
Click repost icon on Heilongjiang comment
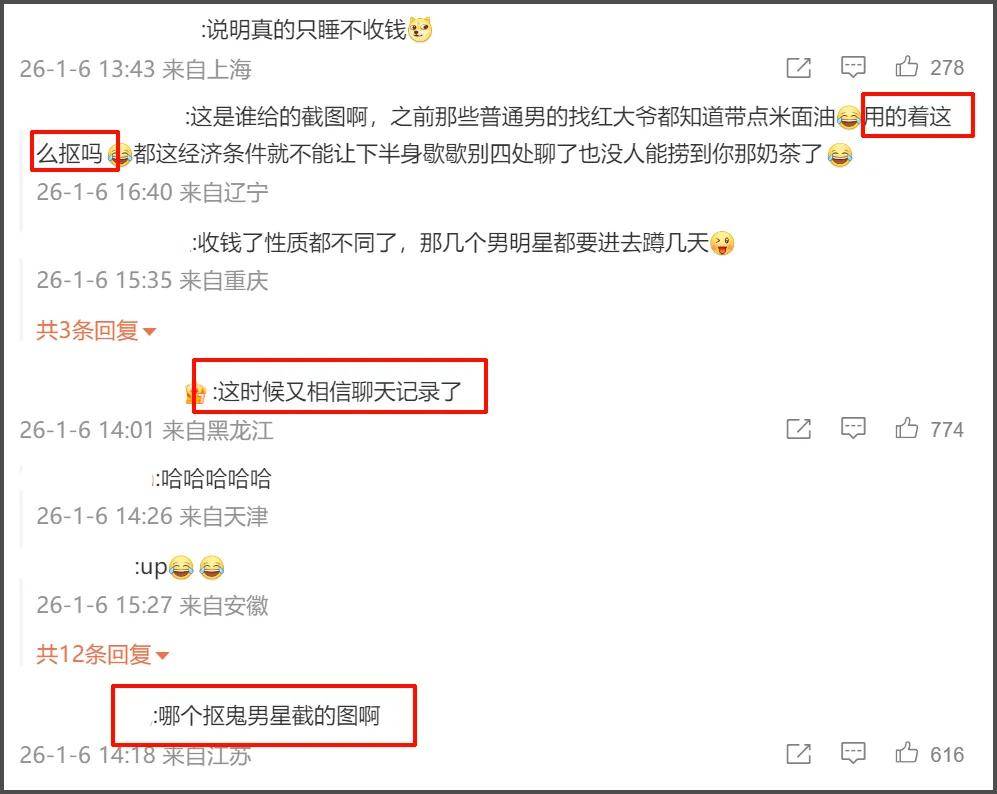point(799,429)
